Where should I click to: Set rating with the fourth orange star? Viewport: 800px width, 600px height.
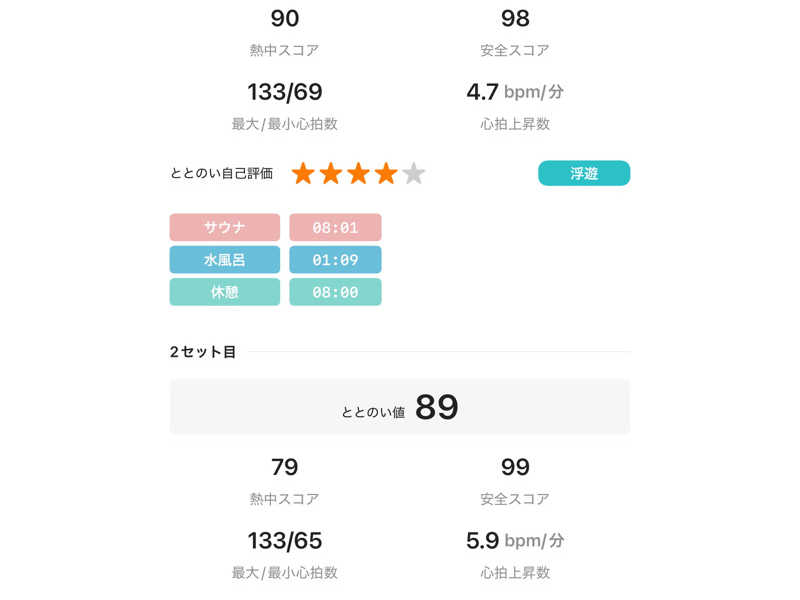[x=386, y=174]
